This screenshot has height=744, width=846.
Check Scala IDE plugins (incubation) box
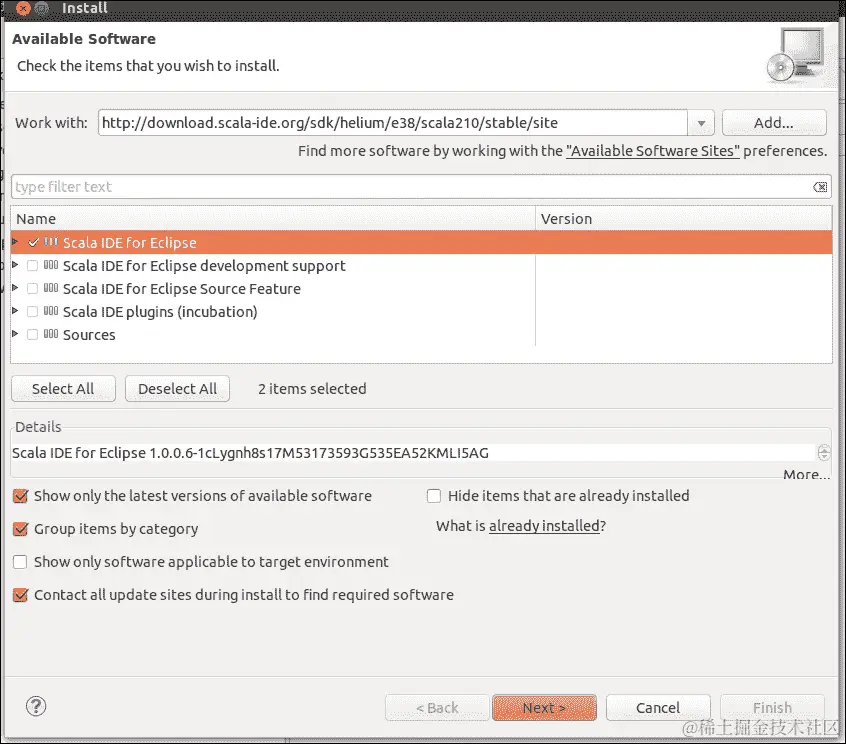32,312
